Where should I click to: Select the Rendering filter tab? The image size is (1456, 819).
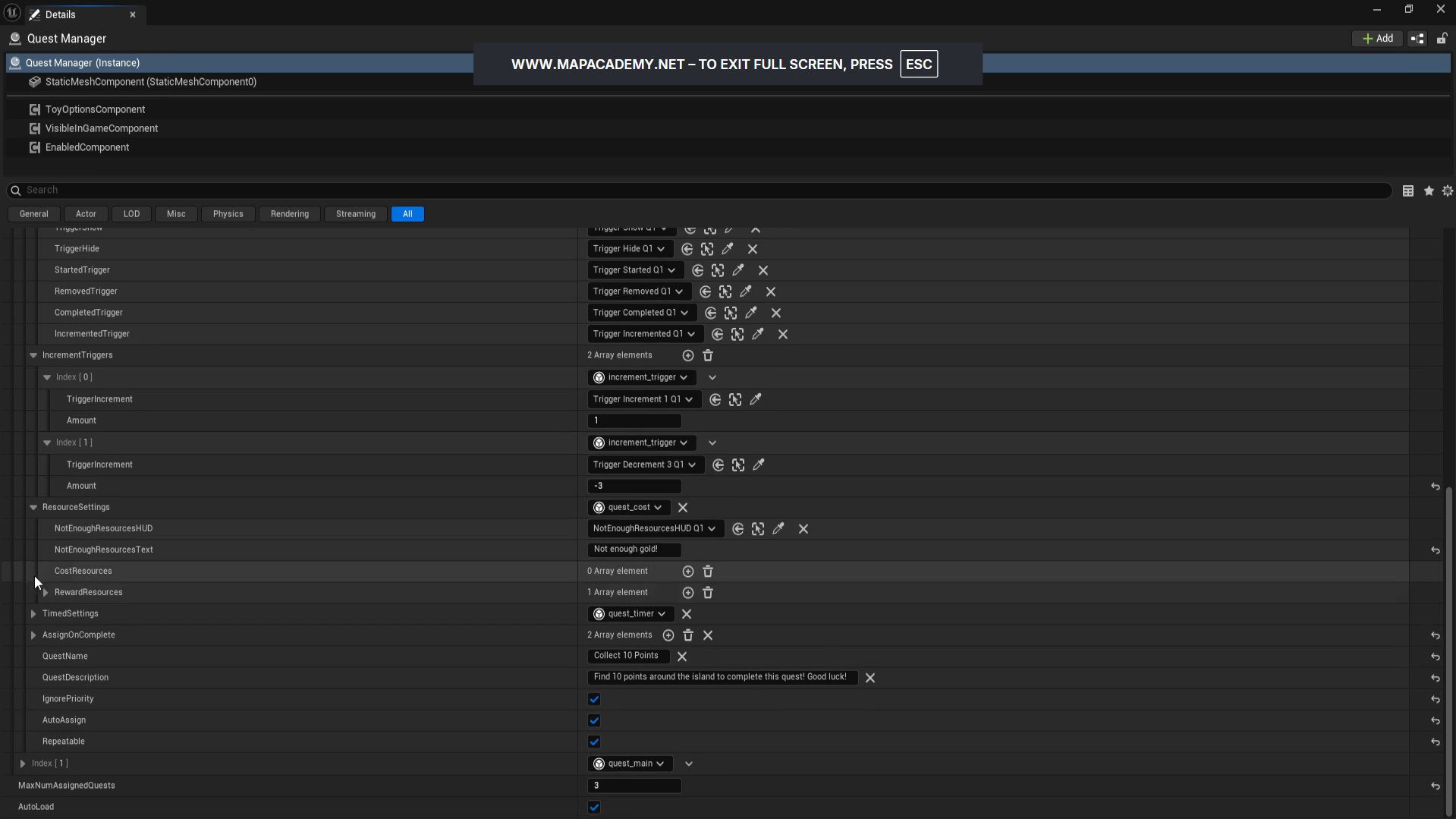click(289, 214)
